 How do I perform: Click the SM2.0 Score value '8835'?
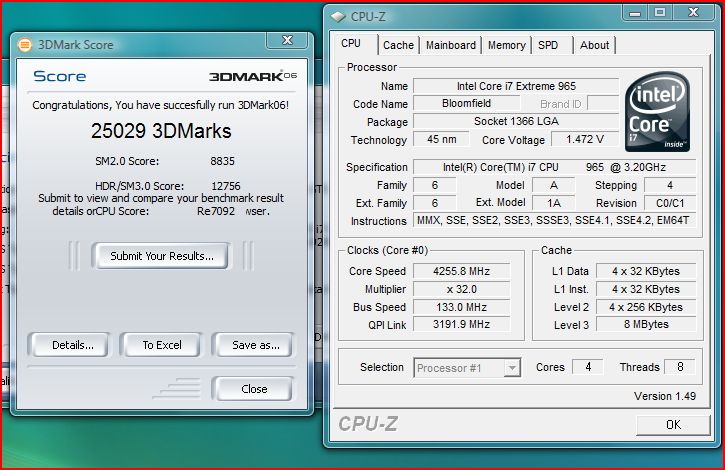coord(222,161)
